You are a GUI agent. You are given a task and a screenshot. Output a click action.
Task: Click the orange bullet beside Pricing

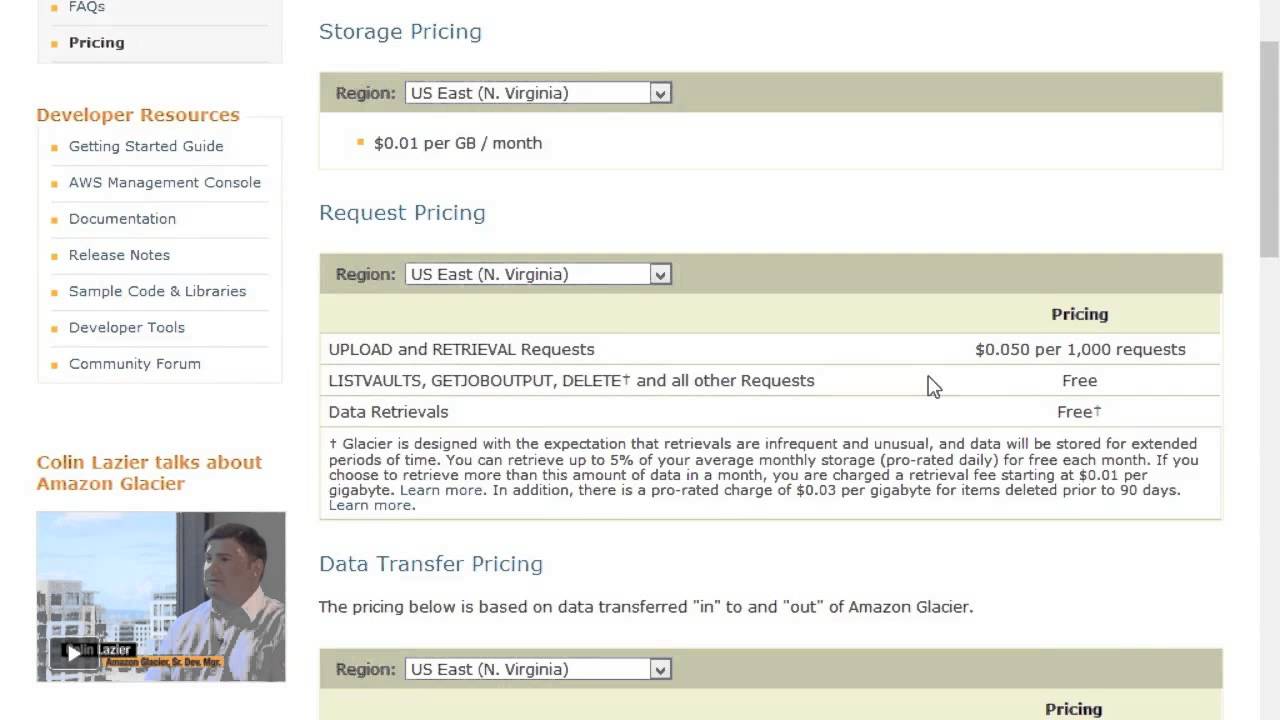coord(55,44)
